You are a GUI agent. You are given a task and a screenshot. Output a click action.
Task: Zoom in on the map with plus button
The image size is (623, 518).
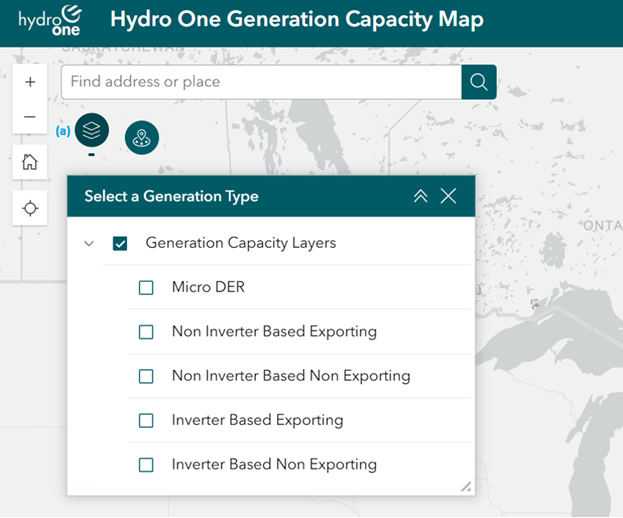pyautogui.click(x=30, y=82)
